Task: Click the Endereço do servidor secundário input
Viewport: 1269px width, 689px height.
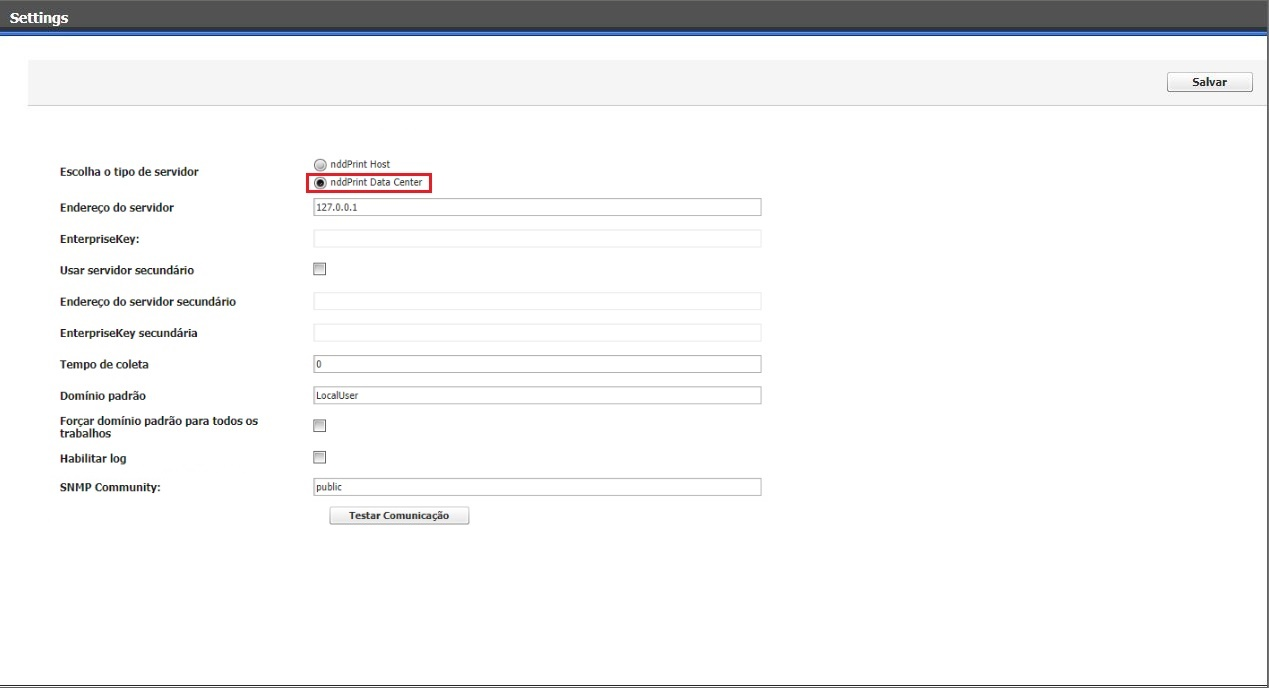Action: point(537,301)
